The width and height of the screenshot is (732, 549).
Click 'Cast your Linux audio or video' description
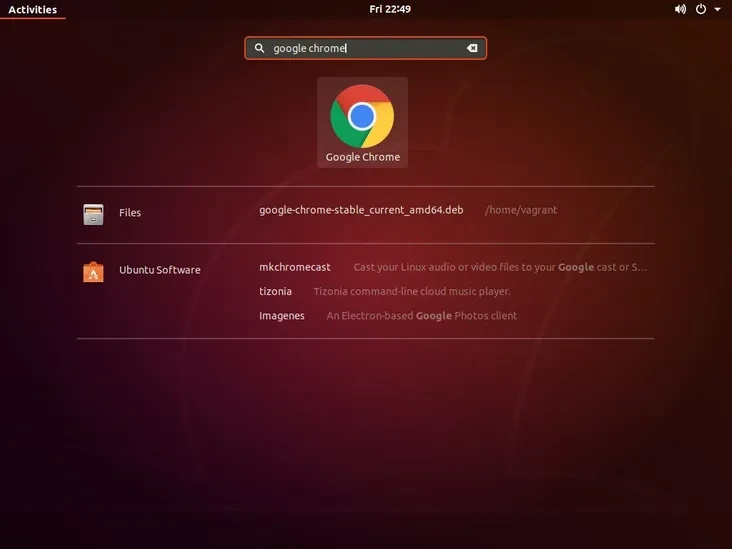tap(500, 267)
